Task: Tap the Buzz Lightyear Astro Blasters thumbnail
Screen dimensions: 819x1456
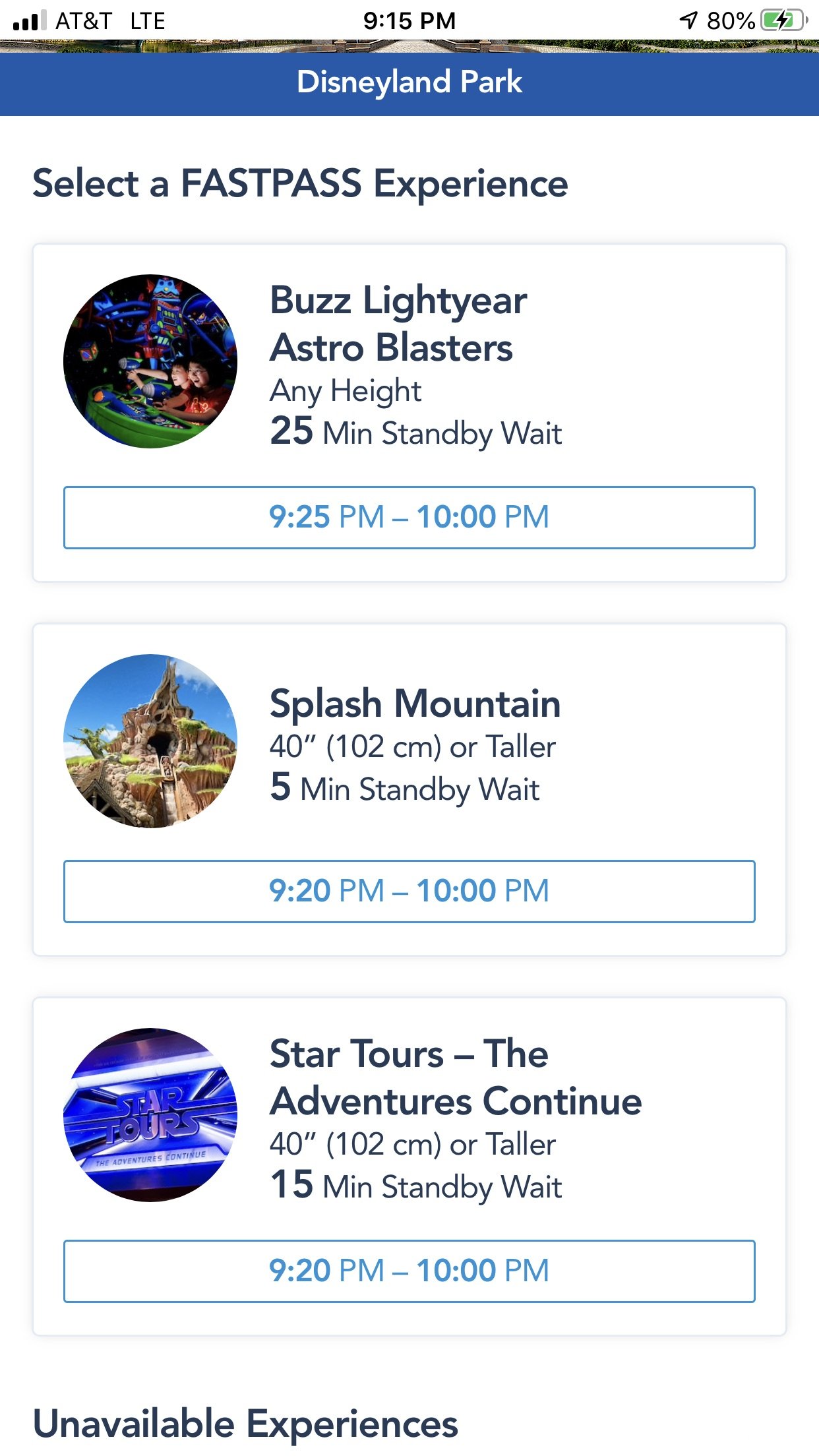Action: pos(150,361)
